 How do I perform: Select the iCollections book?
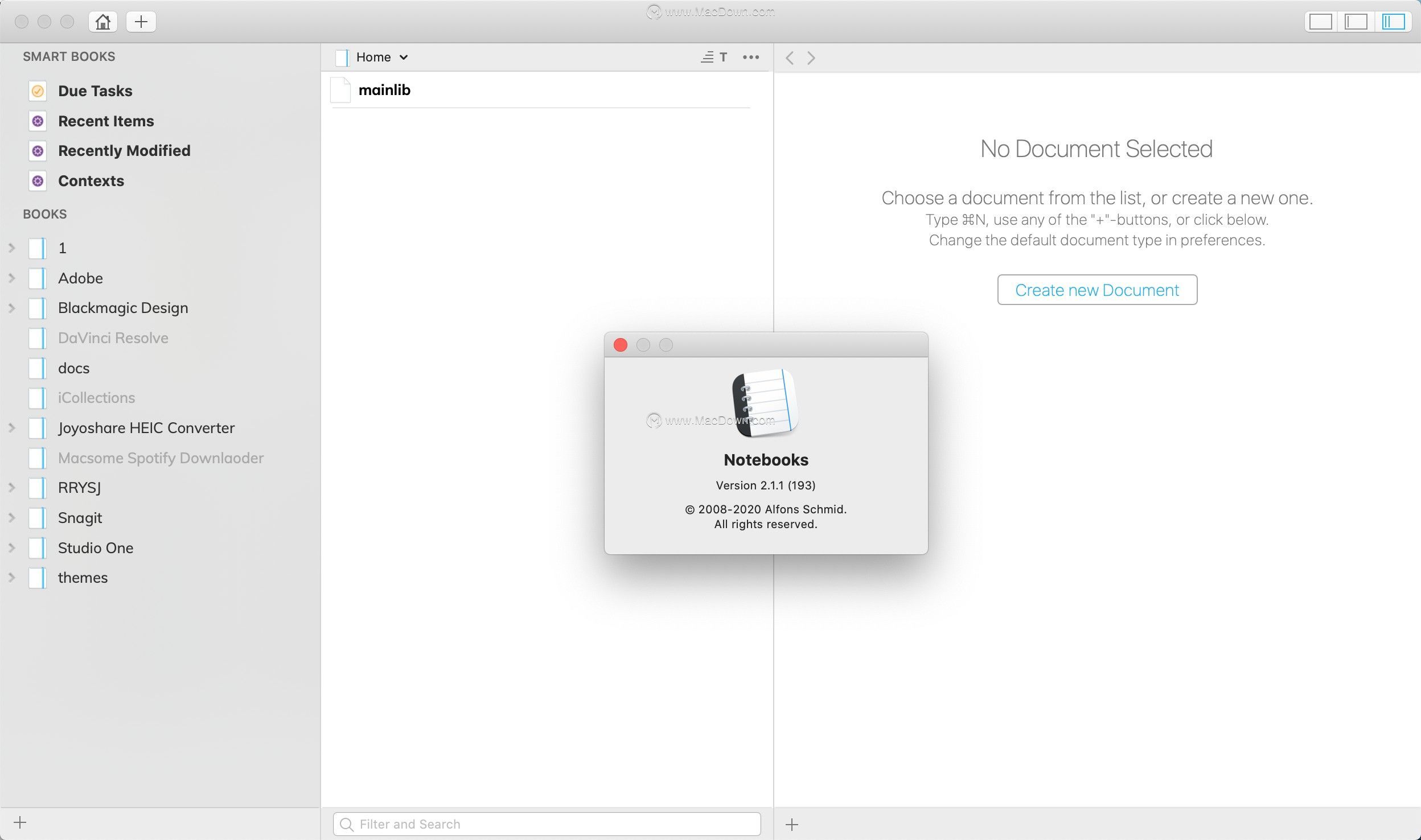[x=97, y=398]
